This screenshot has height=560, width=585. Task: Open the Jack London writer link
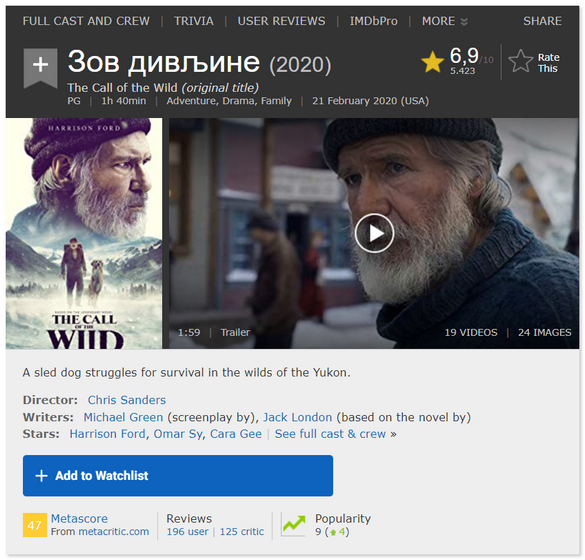point(297,417)
